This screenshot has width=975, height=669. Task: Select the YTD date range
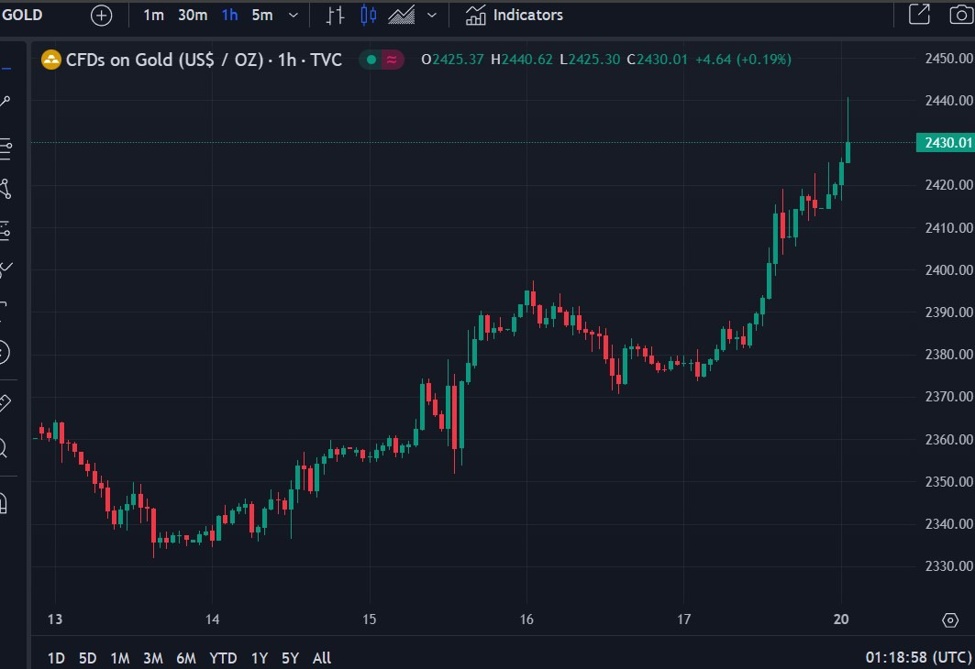coord(223,658)
